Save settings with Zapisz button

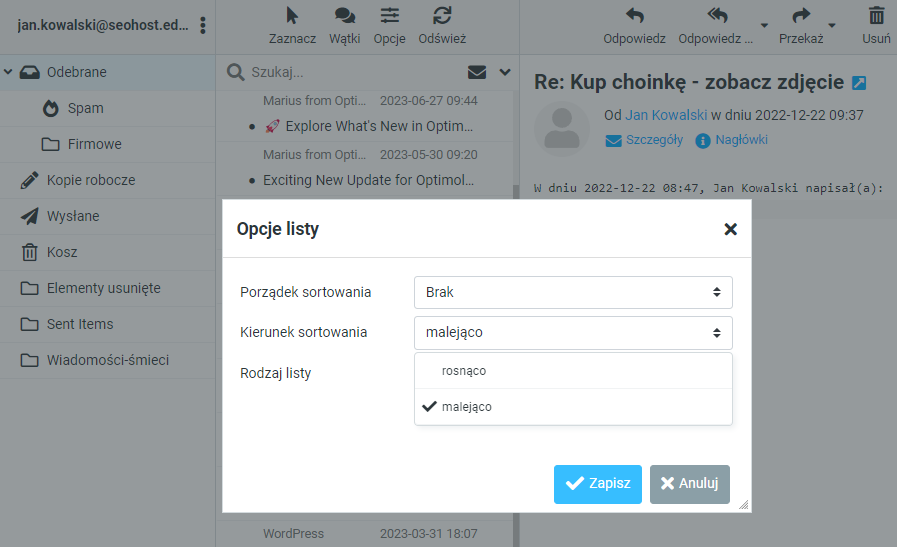point(597,484)
